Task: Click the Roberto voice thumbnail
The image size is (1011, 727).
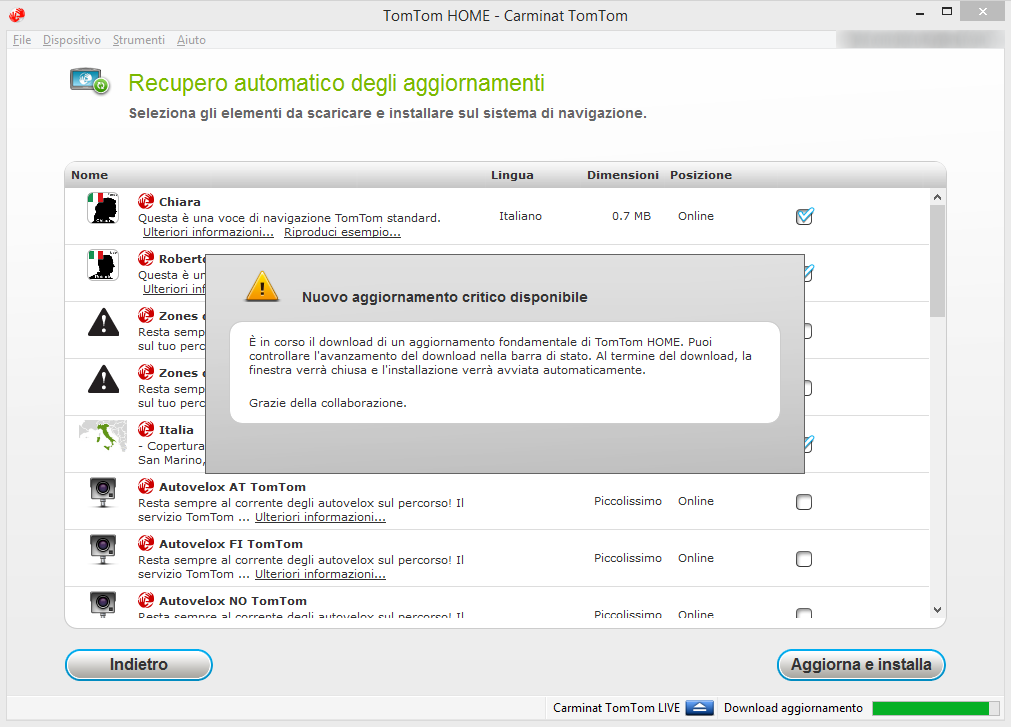Action: tap(103, 265)
